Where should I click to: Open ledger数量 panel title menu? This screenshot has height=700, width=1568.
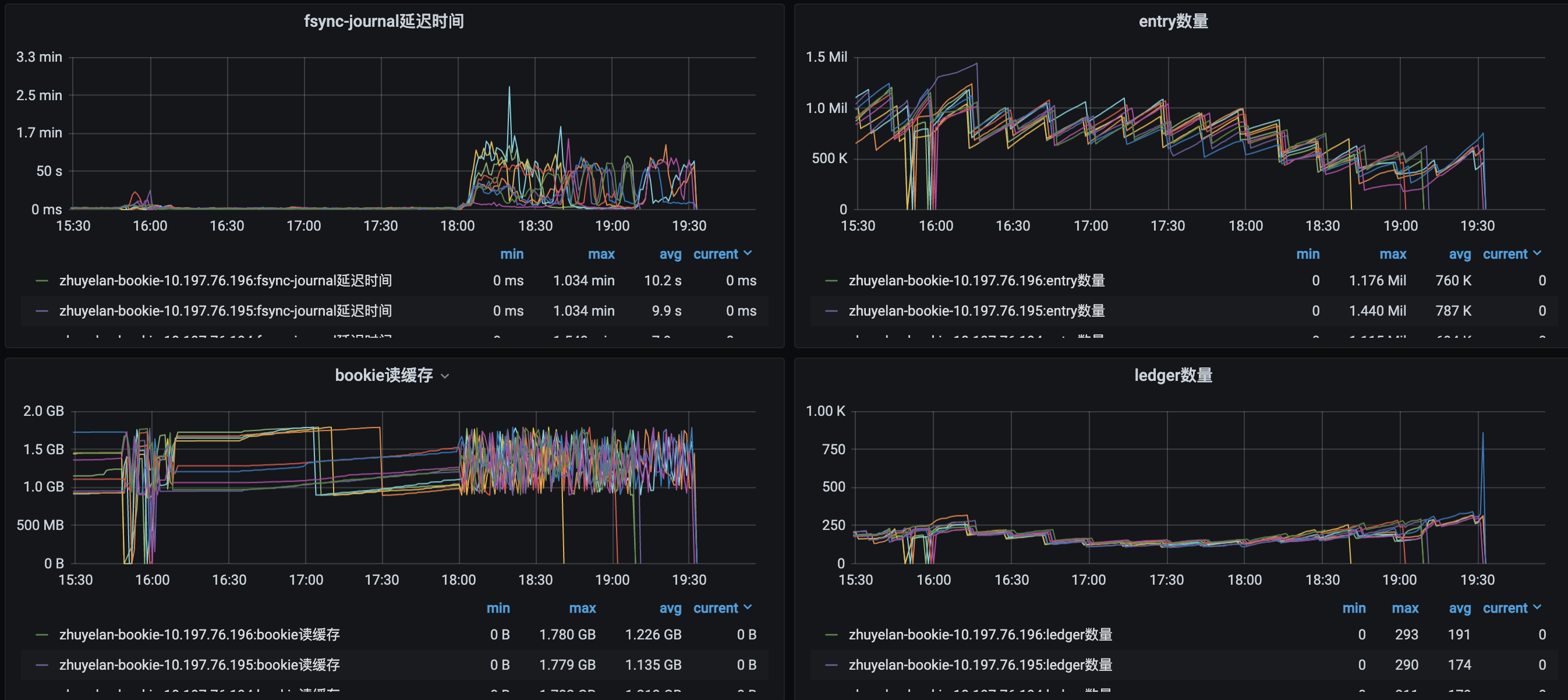click(1173, 376)
